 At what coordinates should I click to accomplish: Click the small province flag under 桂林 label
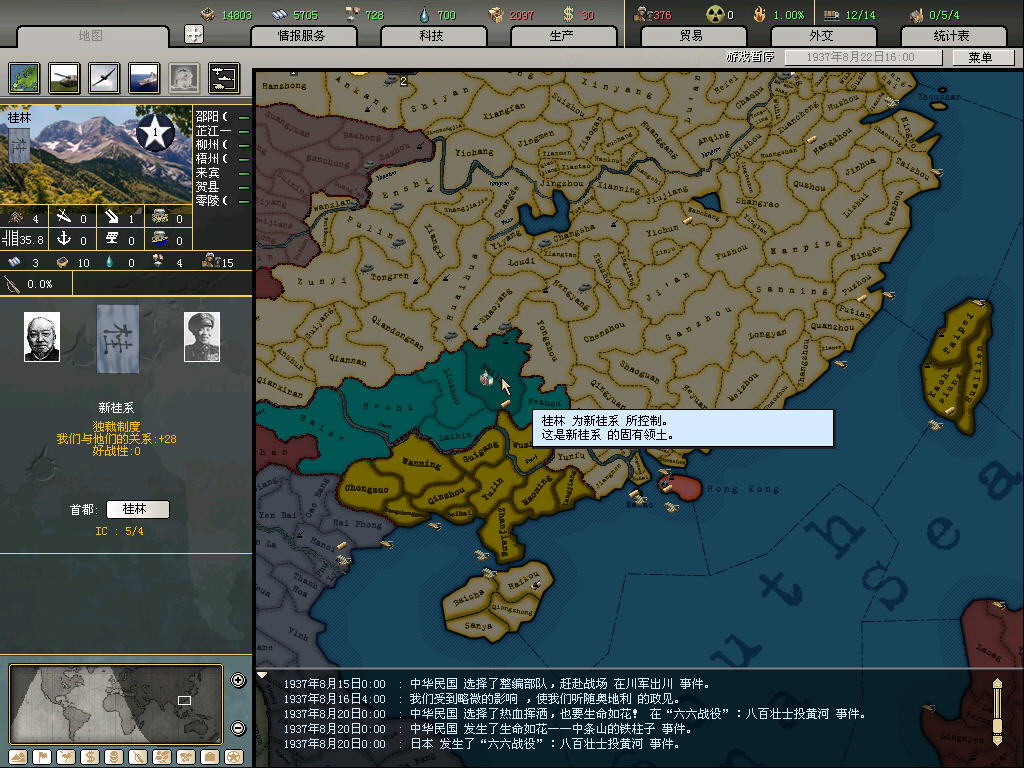(x=18, y=145)
